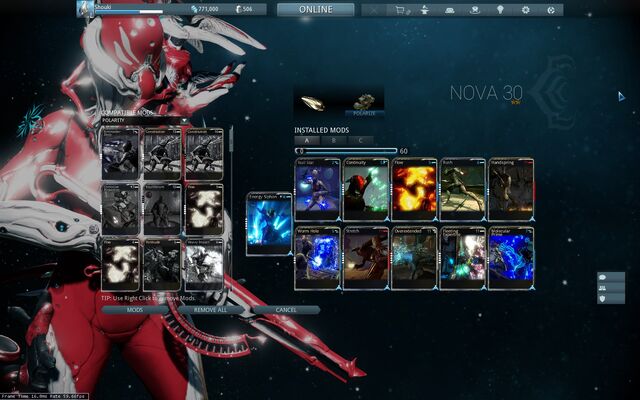Select the installed Molecular Prime mod

point(511,258)
